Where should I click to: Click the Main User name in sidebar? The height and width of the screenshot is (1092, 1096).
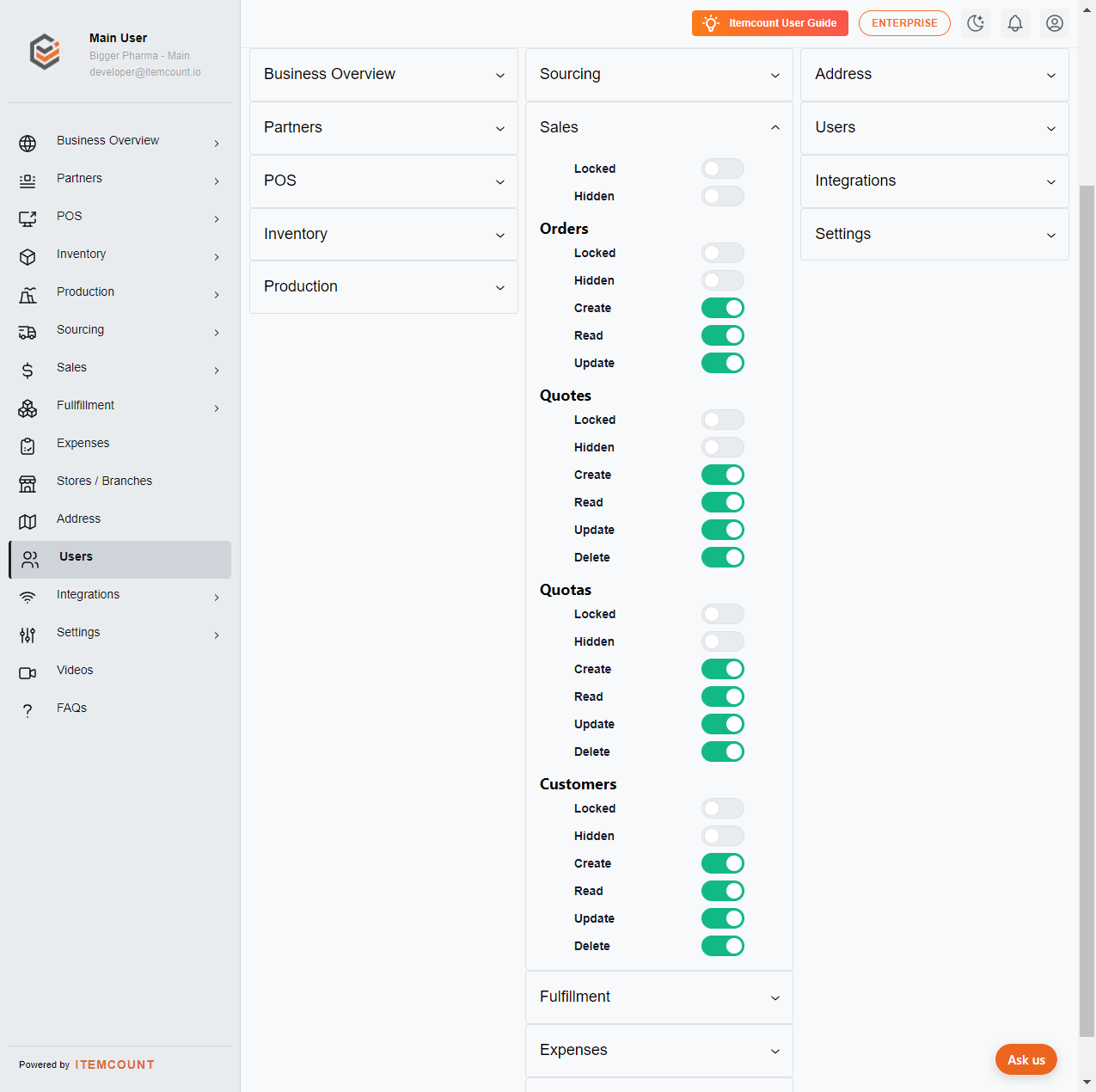118,38
